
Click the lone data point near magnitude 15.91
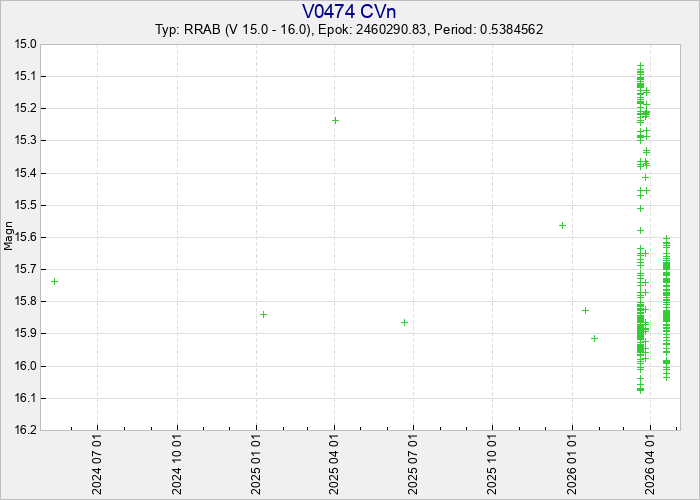point(594,338)
